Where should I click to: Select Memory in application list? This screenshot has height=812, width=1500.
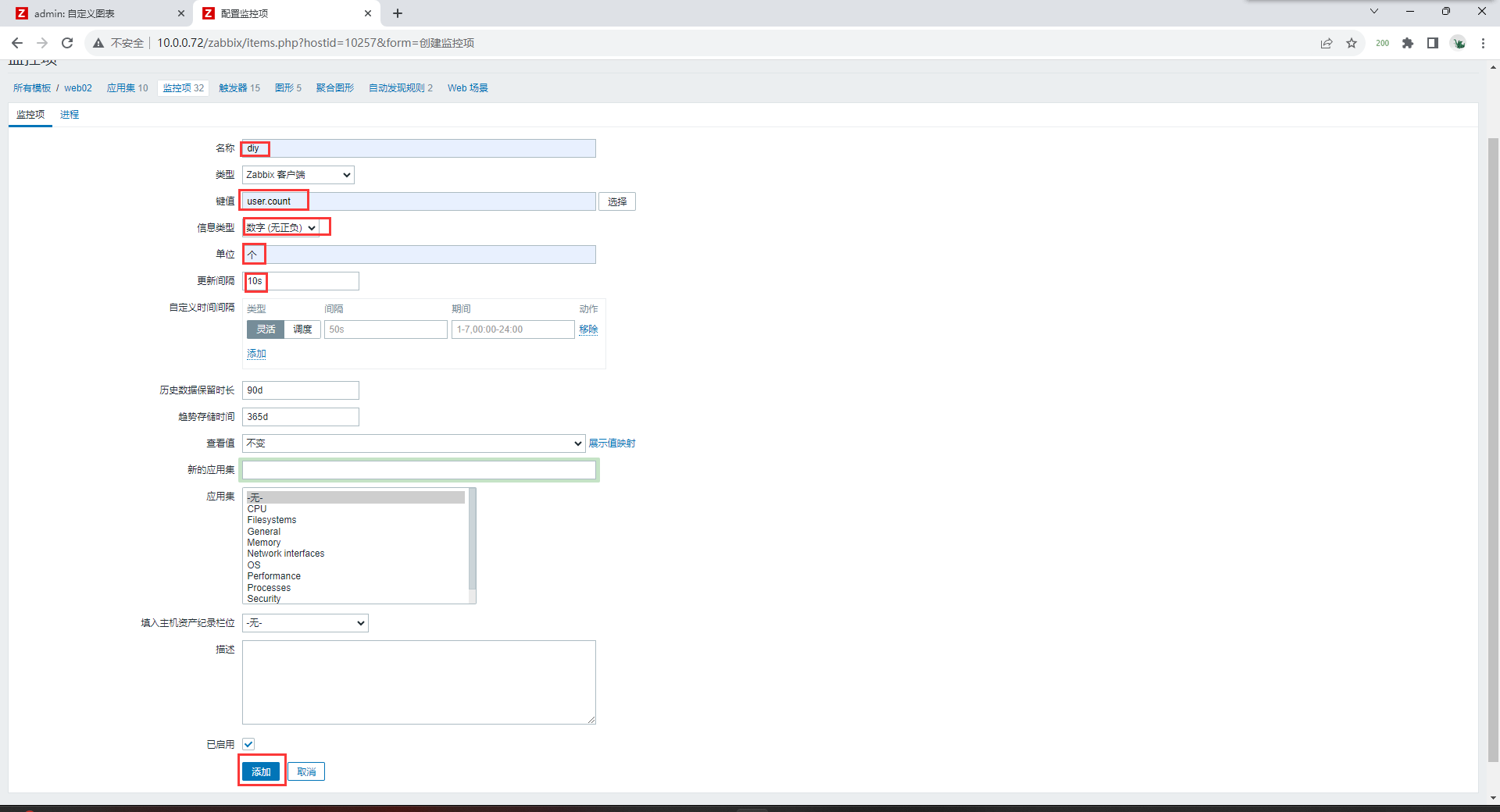pyautogui.click(x=355, y=543)
